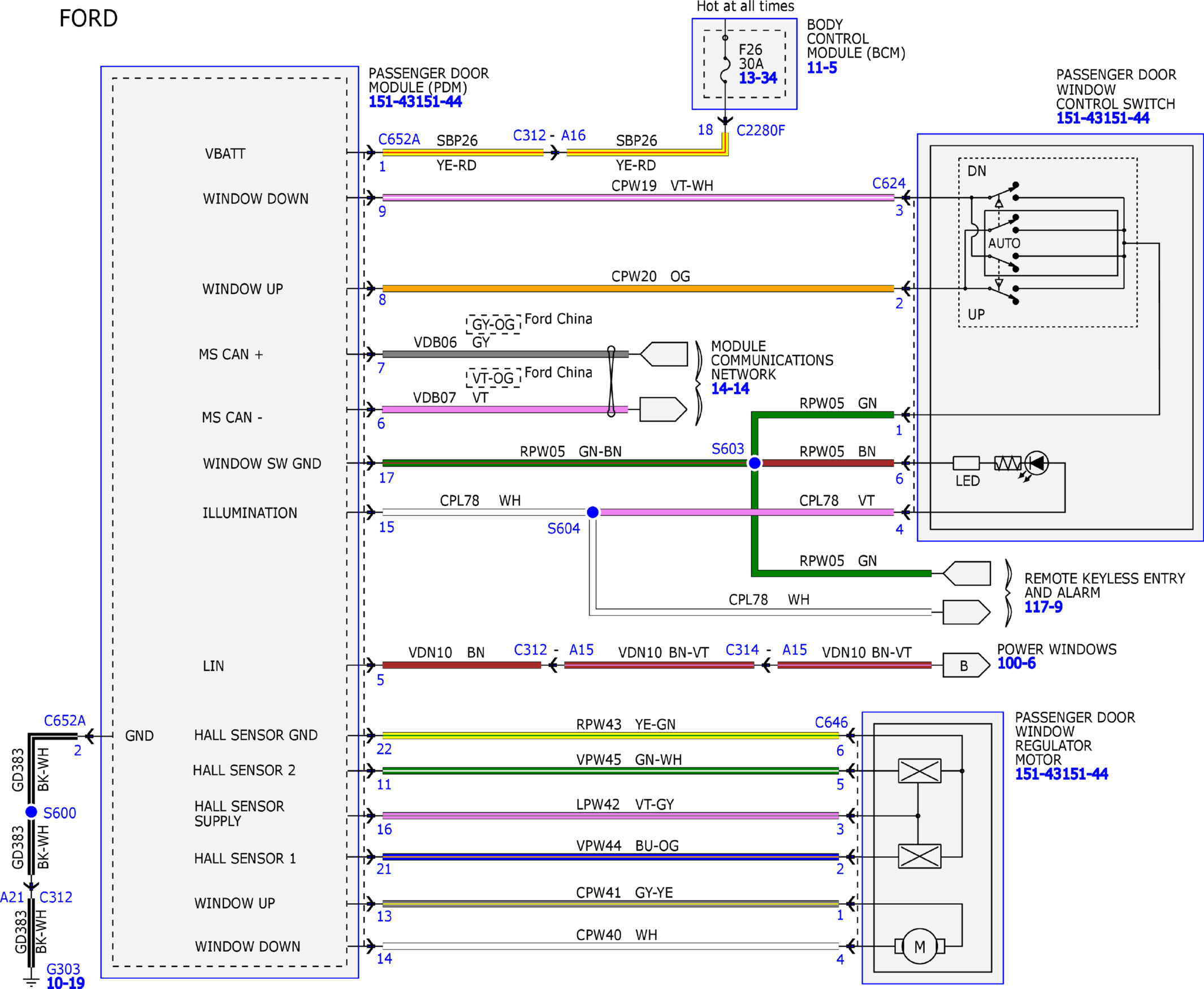Click the orange CPW20 wire line
The width and height of the screenshot is (1204, 989).
tap(638, 289)
